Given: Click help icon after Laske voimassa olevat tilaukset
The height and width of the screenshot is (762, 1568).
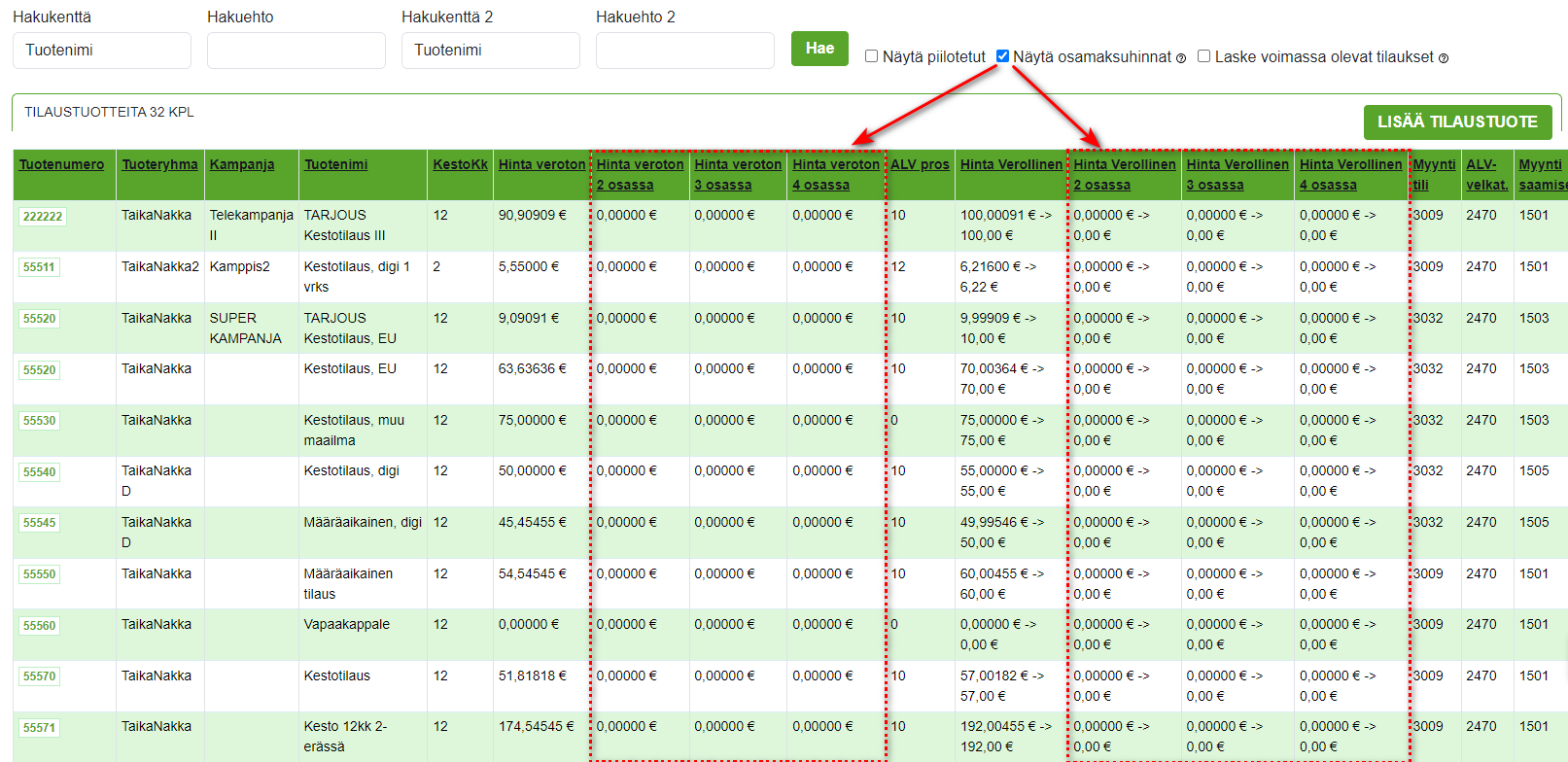Looking at the screenshot, I should 1444,58.
